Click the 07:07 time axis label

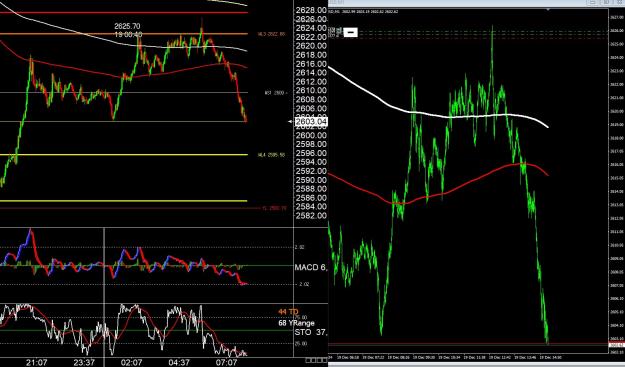pos(226,362)
